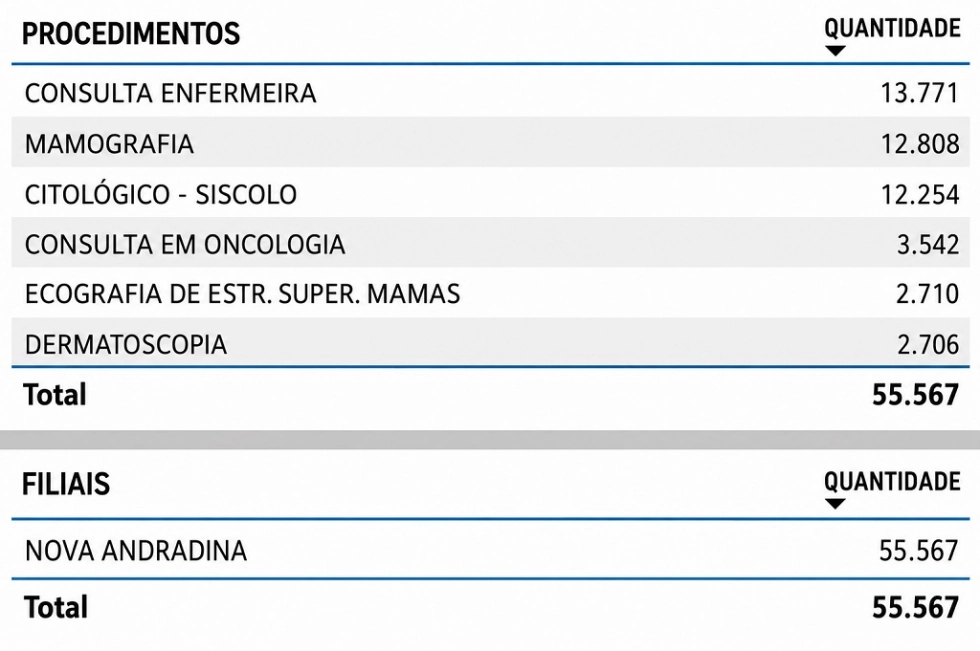Click the PROCEDIMENTOS column header

[131, 34]
